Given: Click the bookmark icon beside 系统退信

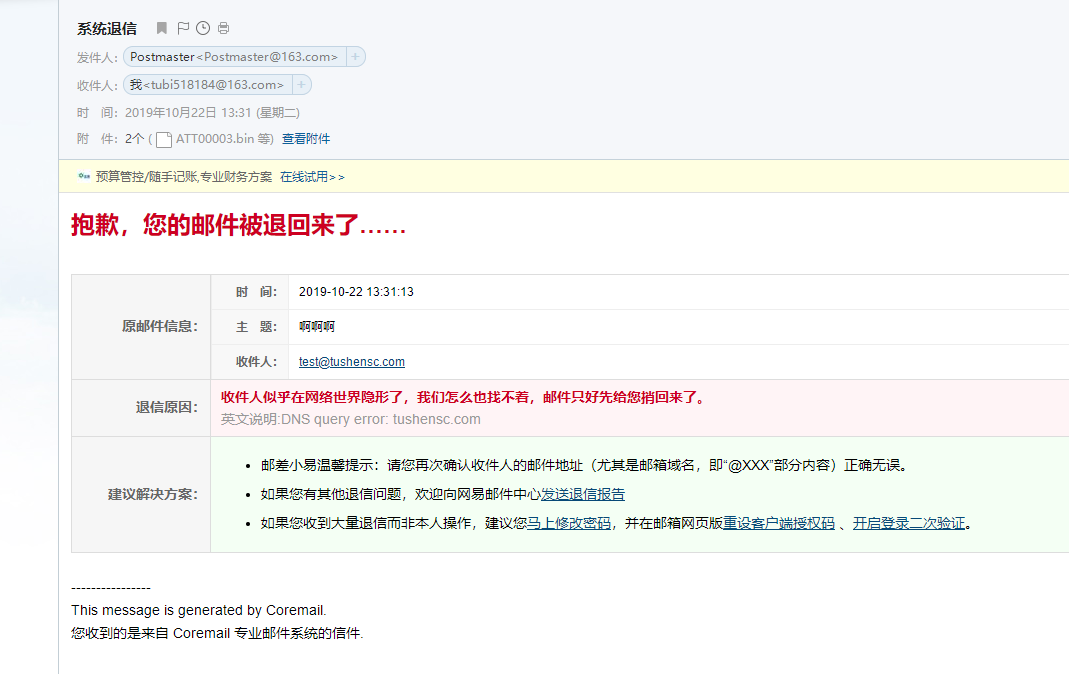Looking at the screenshot, I should point(162,28).
